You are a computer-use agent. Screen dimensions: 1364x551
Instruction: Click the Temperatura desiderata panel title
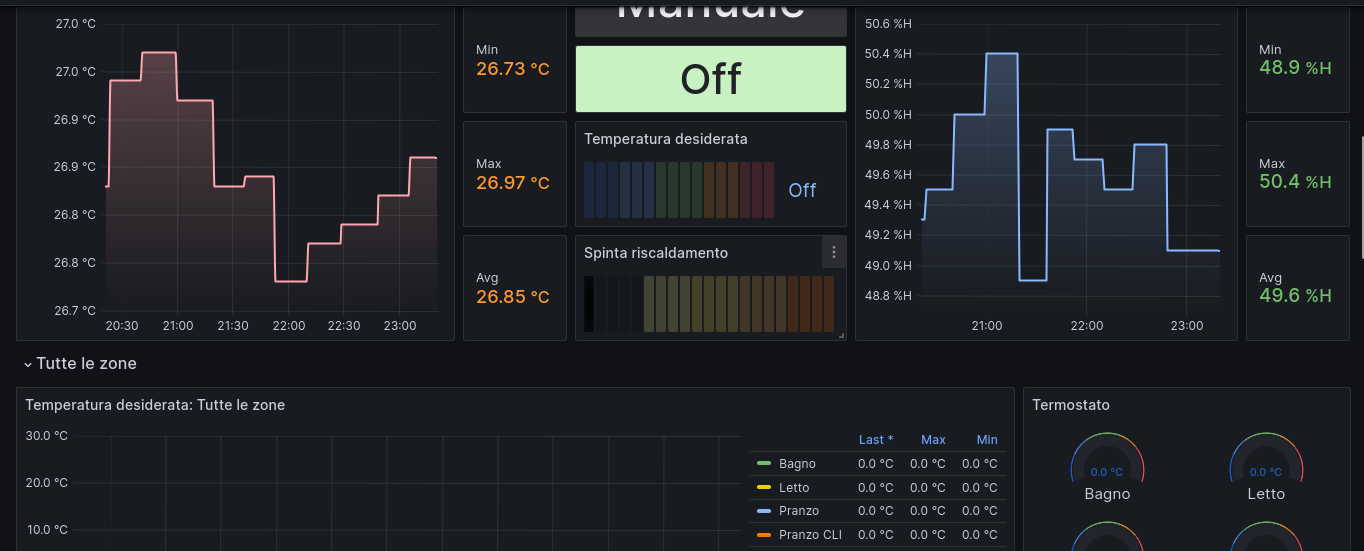pyautogui.click(x=665, y=139)
